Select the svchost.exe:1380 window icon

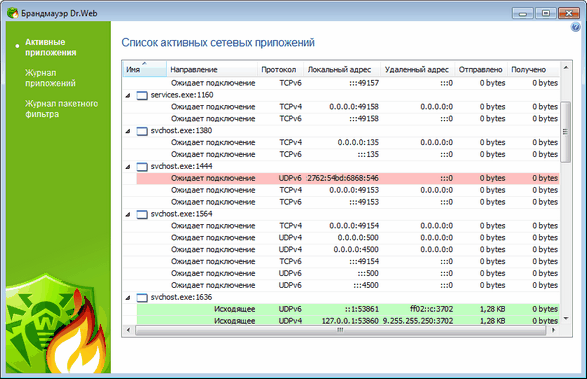[142, 131]
